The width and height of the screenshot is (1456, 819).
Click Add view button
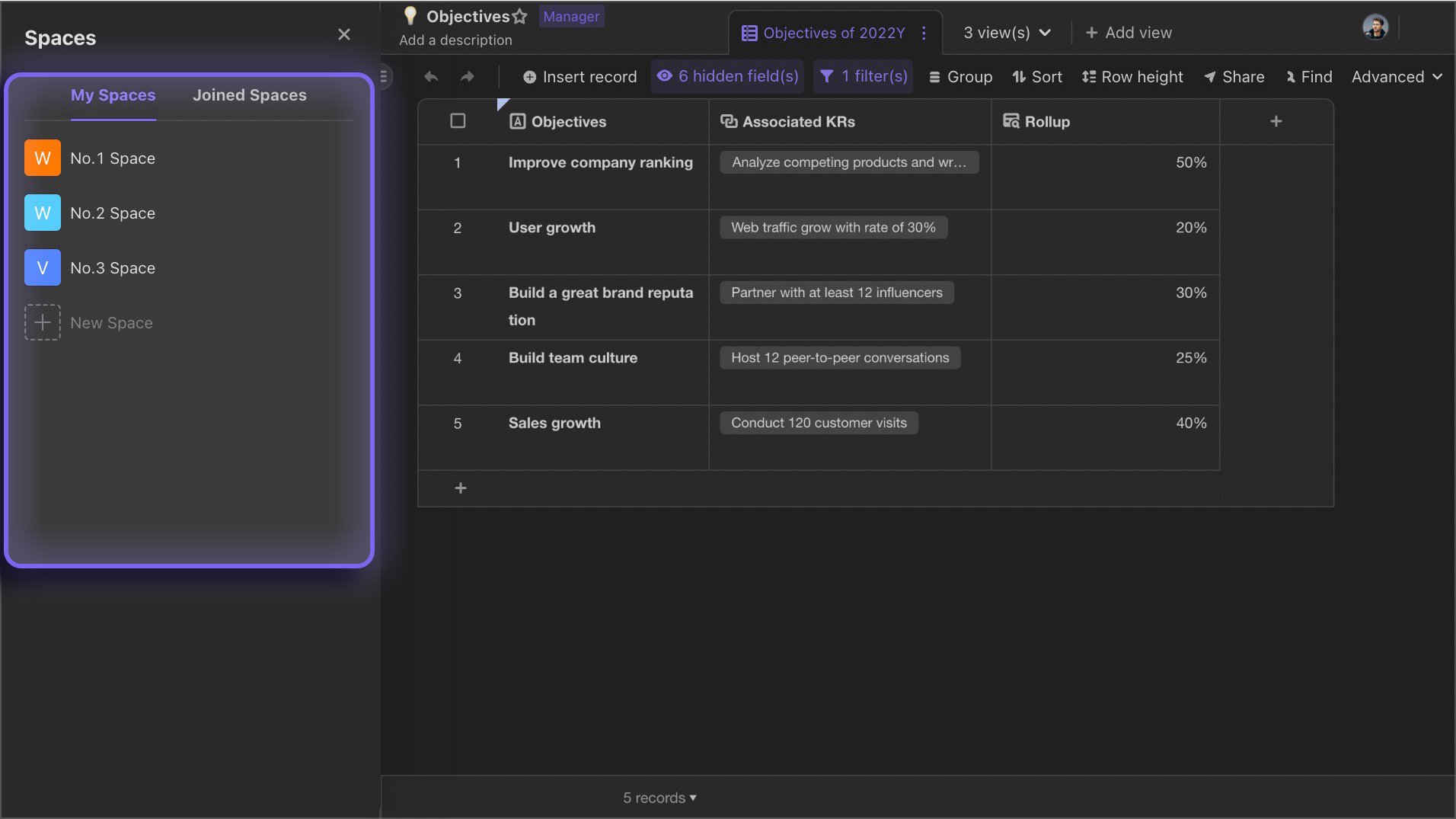tap(1129, 33)
